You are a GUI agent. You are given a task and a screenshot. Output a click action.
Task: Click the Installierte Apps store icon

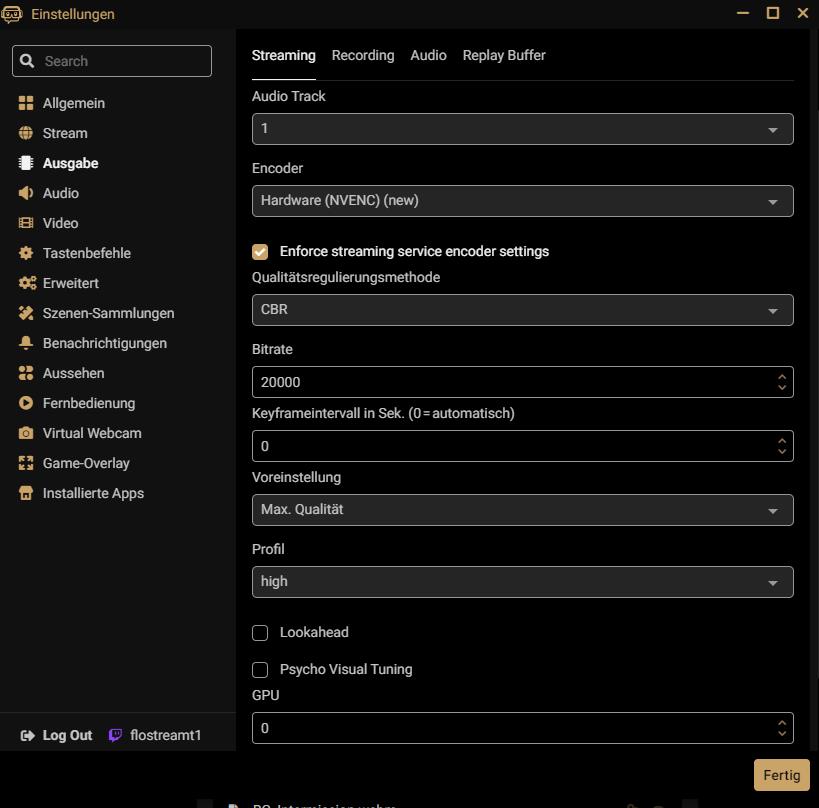26,493
